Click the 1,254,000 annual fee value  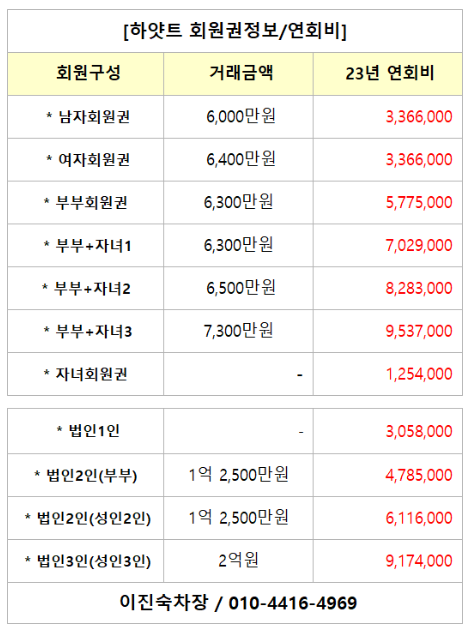click(x=419, y=374)
